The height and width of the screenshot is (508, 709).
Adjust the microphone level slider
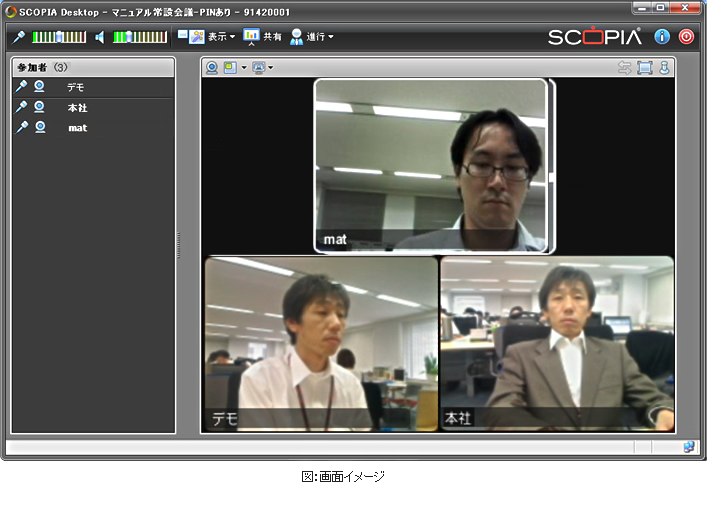click(x=60, y=37)
